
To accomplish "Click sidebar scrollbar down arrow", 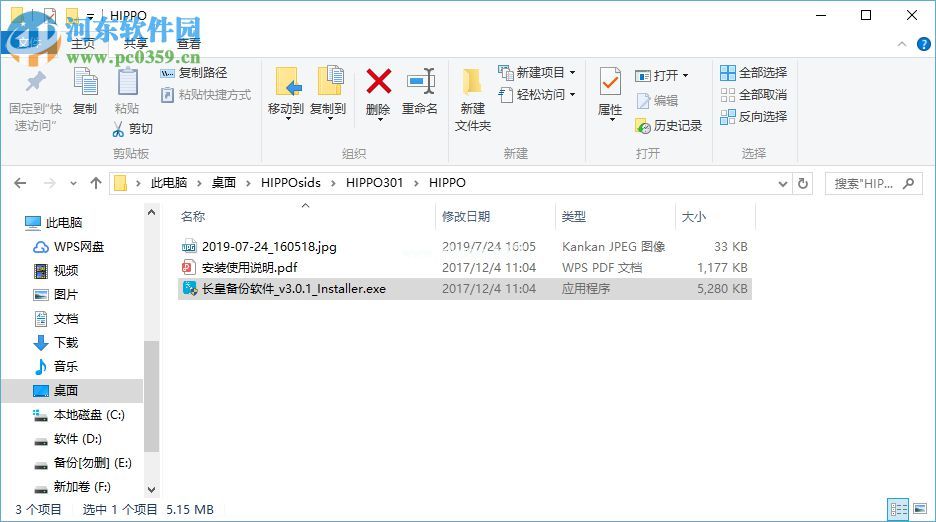I will click(x=152, y=490).
